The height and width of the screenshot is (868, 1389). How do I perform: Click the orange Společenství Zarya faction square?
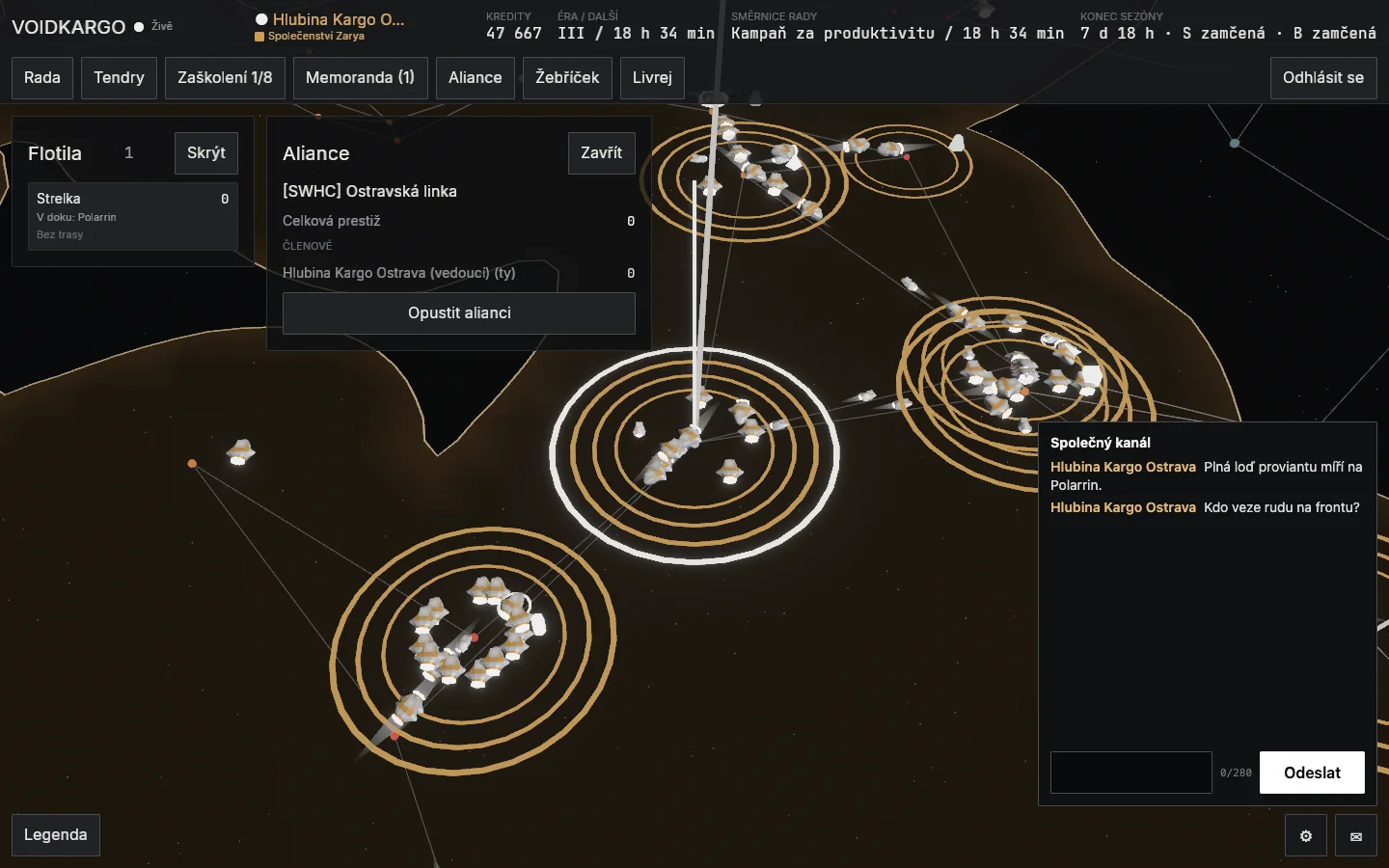pos(259,37)
